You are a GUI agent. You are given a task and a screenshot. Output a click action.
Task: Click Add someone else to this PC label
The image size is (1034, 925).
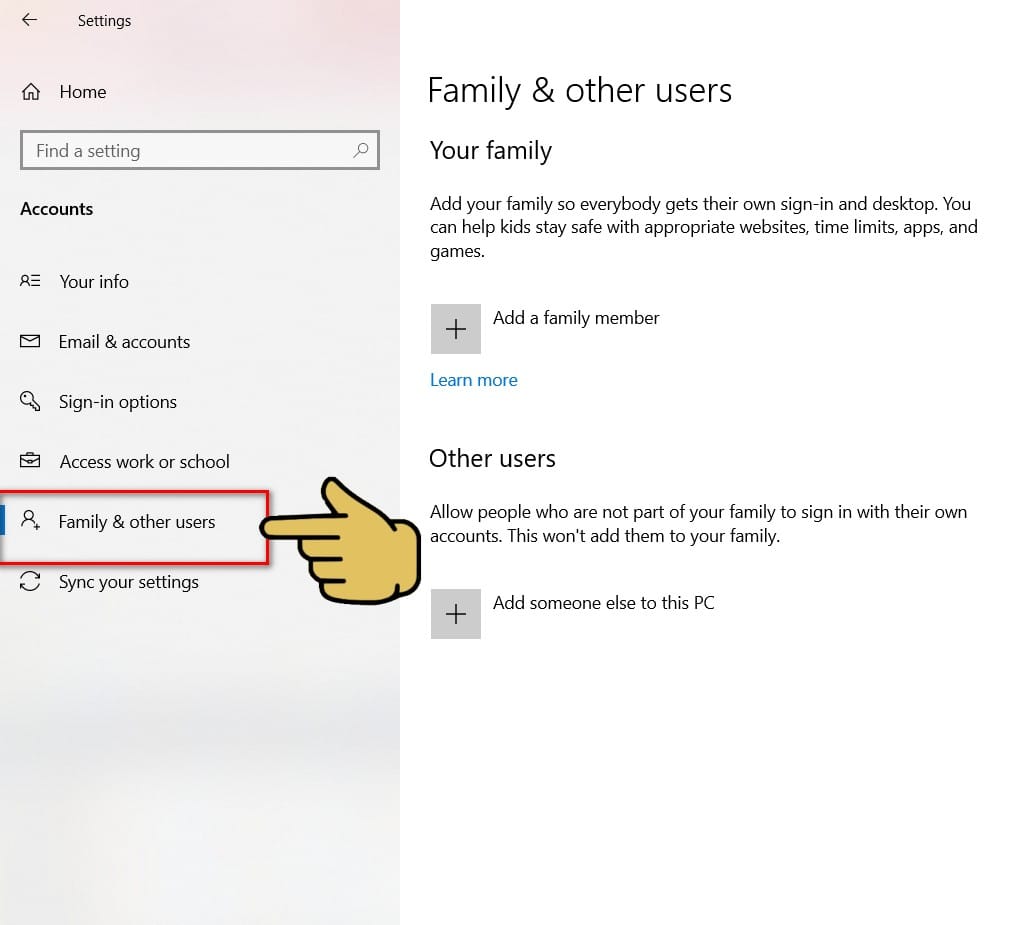[603, 603]
